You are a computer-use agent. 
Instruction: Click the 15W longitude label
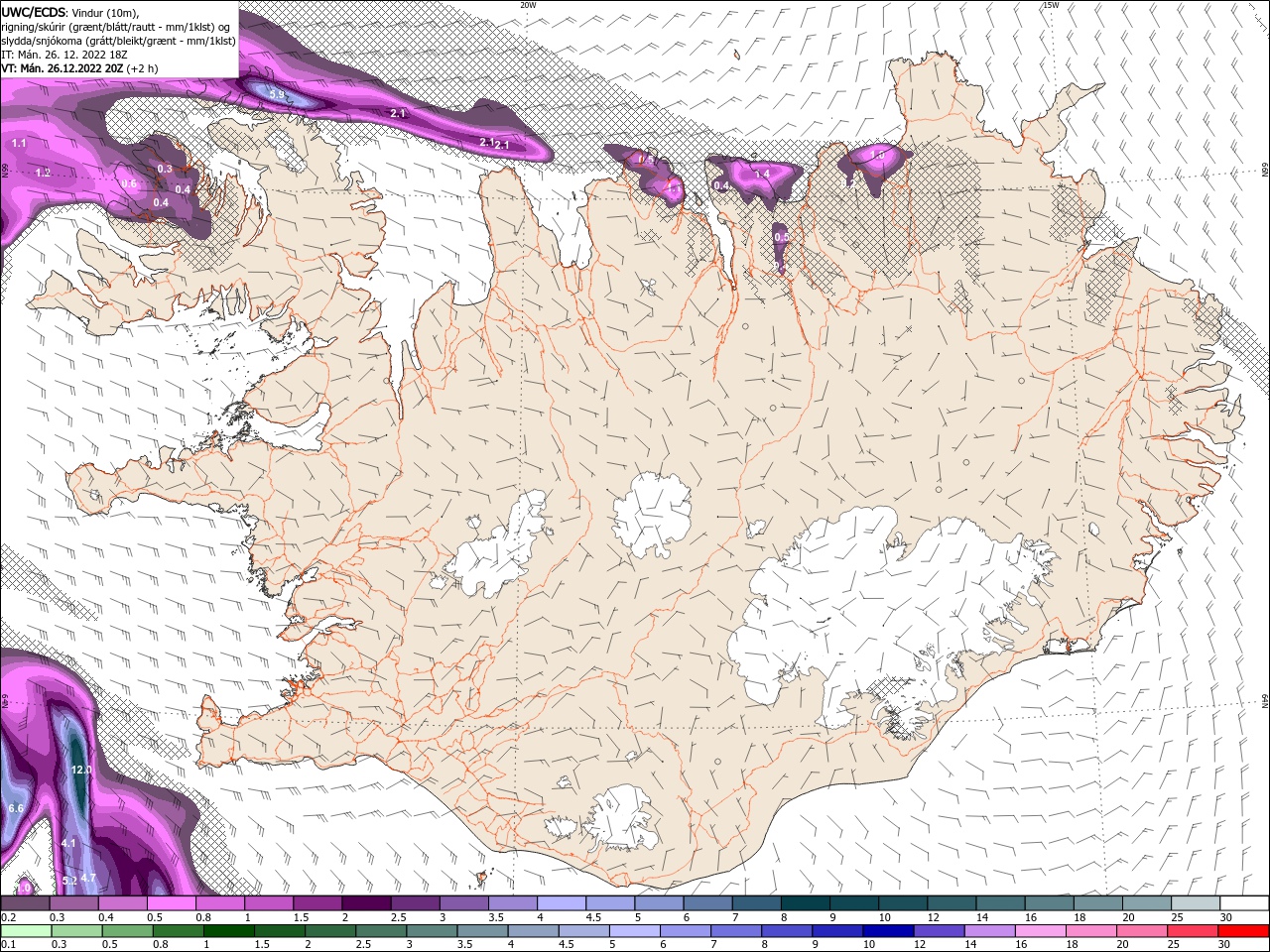[x=1050, y=5]
